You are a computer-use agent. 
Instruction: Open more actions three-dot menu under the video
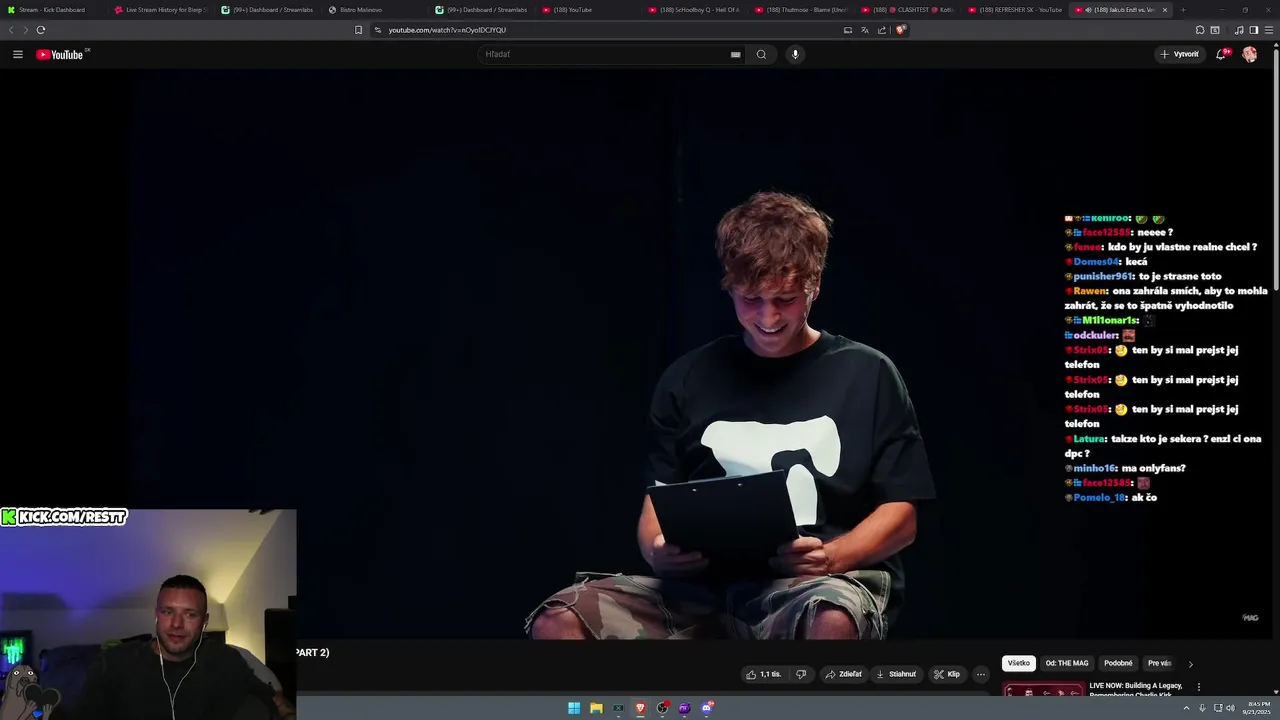tap(981, 674)
